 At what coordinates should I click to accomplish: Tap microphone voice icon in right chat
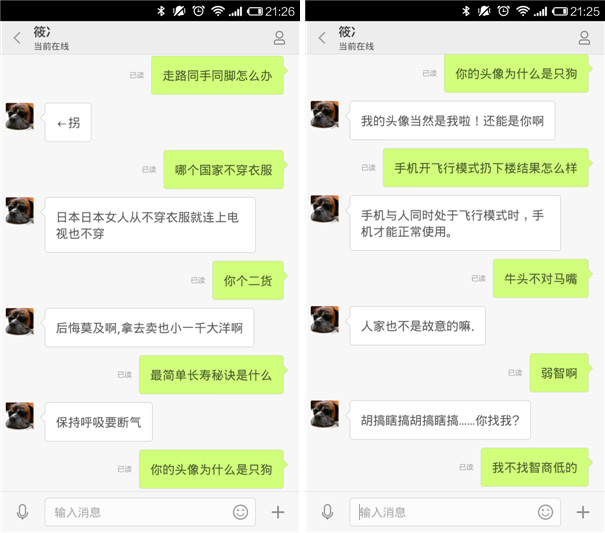[327, 512]
